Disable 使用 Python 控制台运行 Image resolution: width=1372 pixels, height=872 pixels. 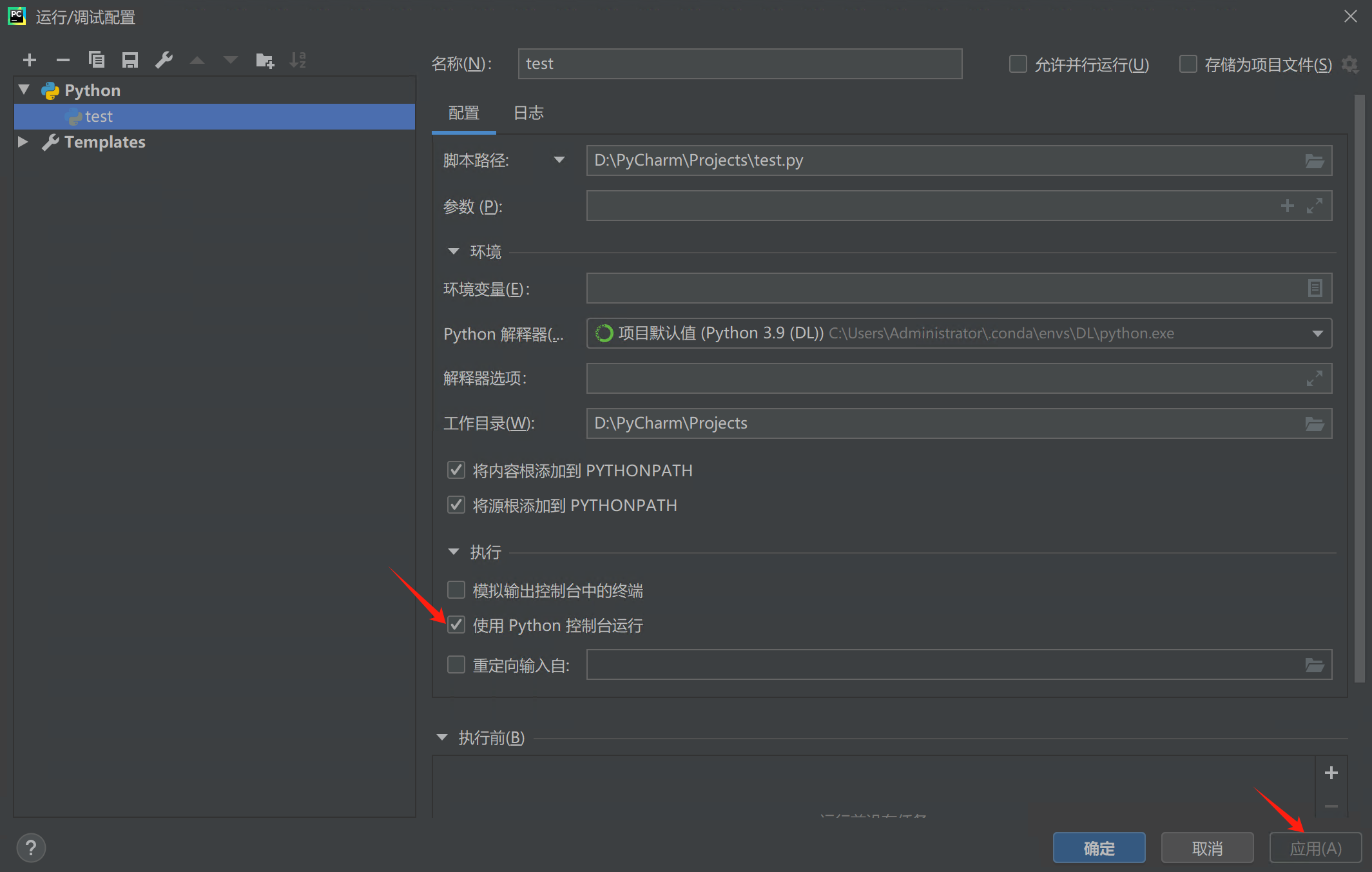456,625
